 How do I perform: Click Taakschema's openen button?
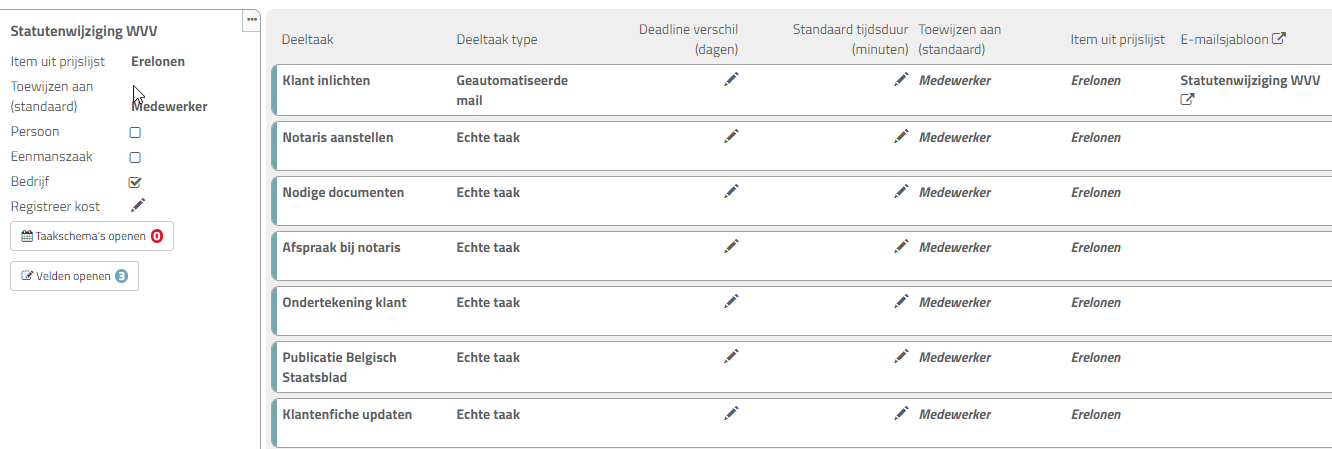[91, 237]
